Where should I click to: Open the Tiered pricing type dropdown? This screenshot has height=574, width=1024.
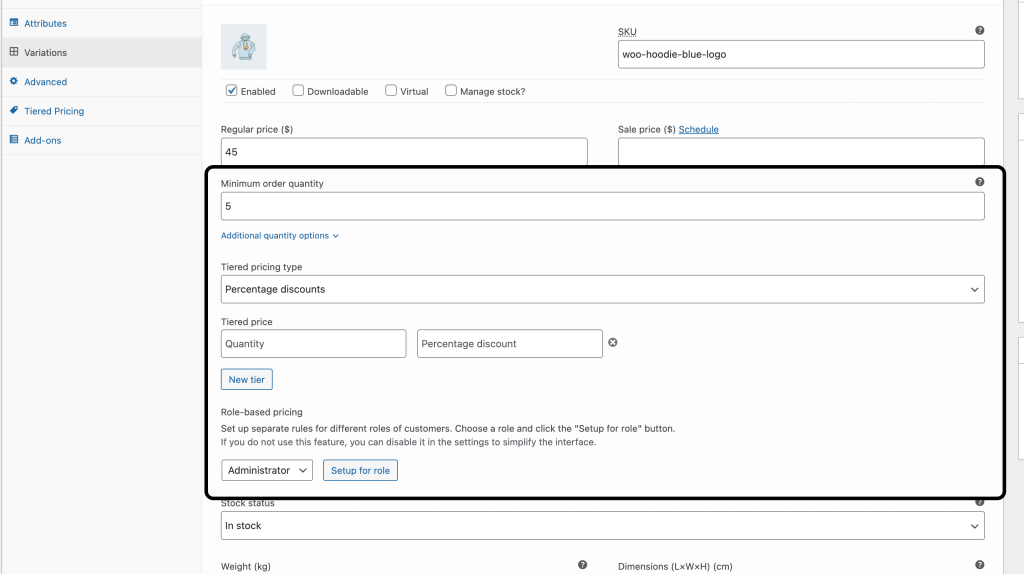click(x=602, y=289)
